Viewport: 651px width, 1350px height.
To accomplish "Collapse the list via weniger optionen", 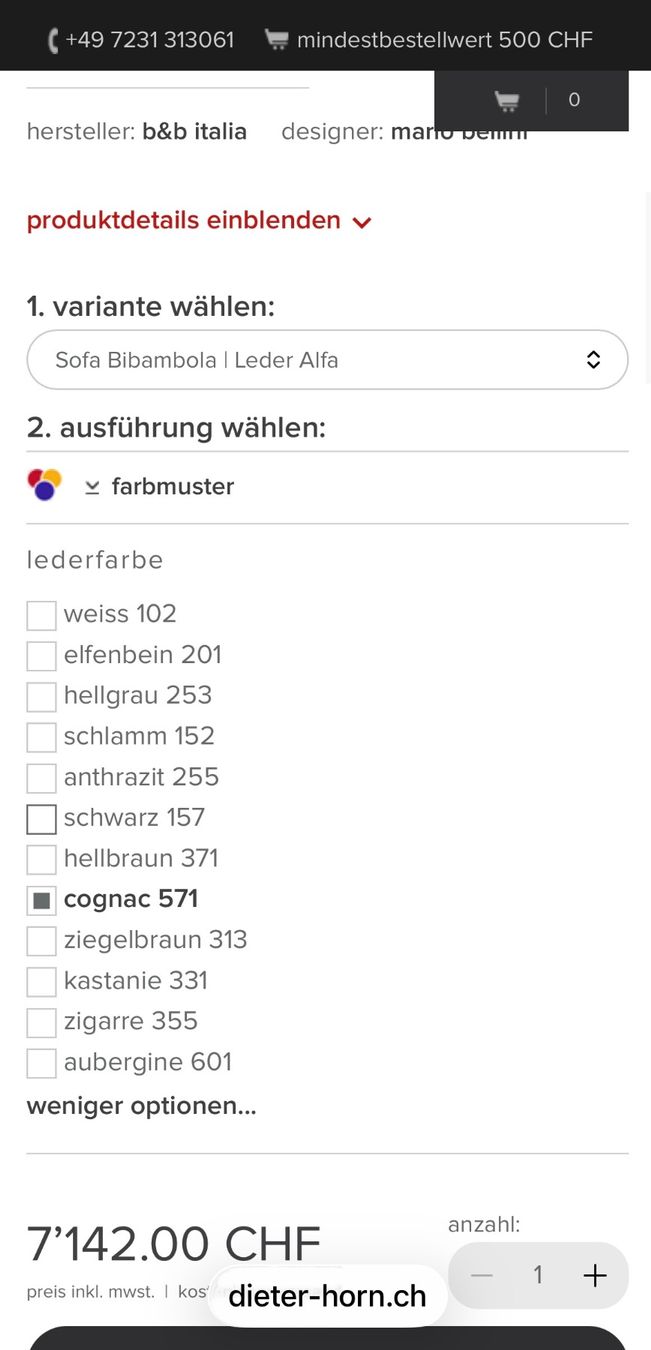I will (x=141, y=1106).
